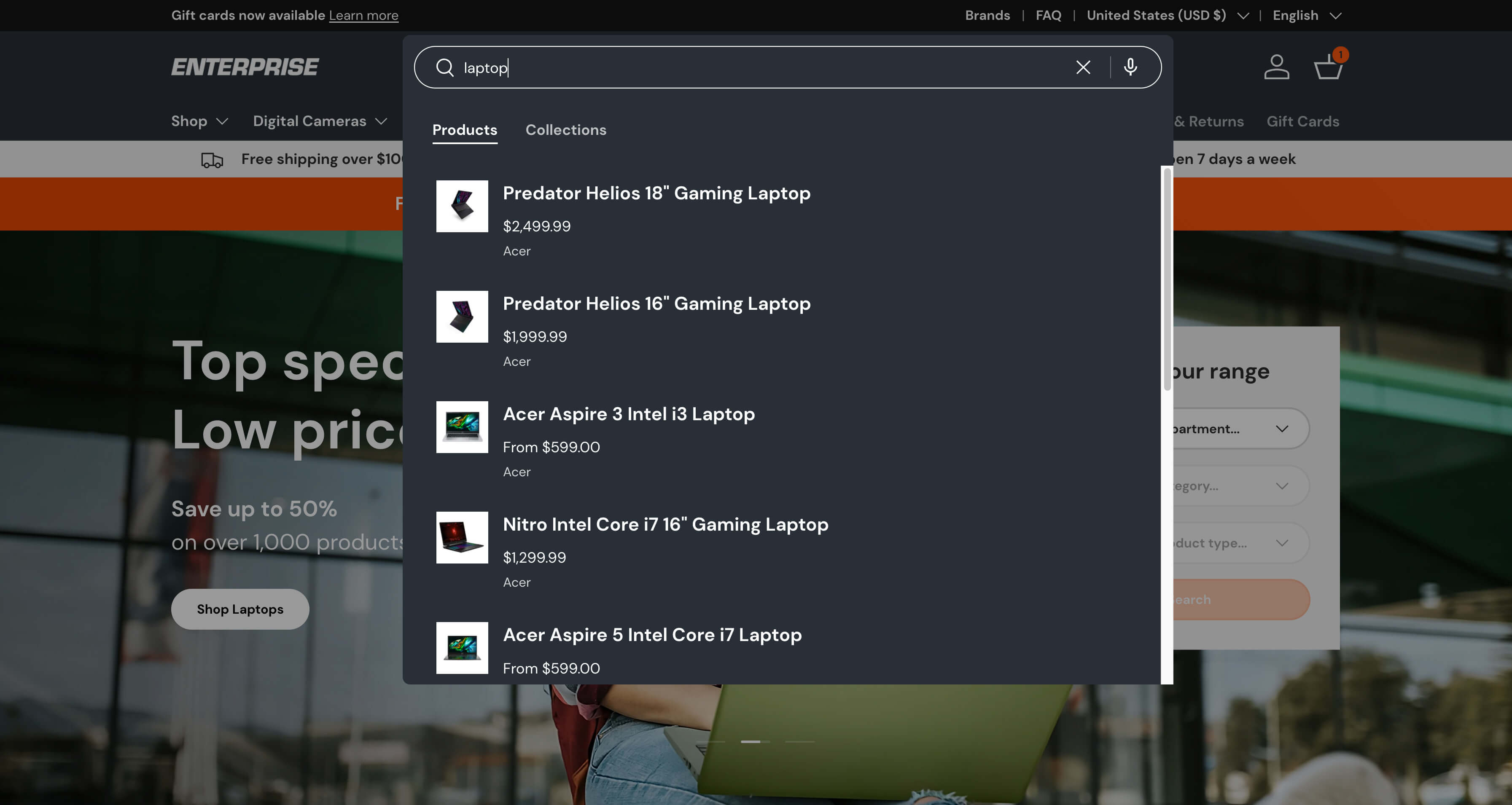
Task: Click the free shipping truck icon
Action: tap(212, 160)
